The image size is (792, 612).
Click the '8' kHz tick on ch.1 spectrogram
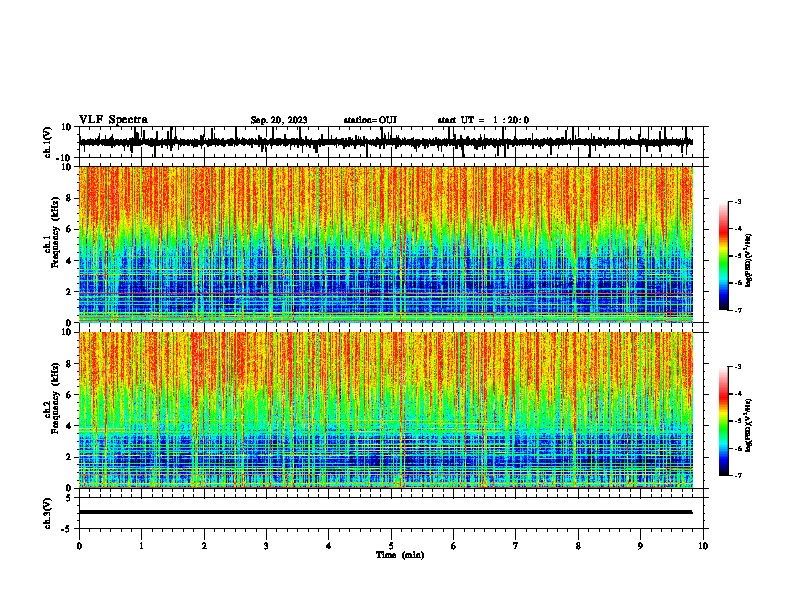(x=69, y=198)
